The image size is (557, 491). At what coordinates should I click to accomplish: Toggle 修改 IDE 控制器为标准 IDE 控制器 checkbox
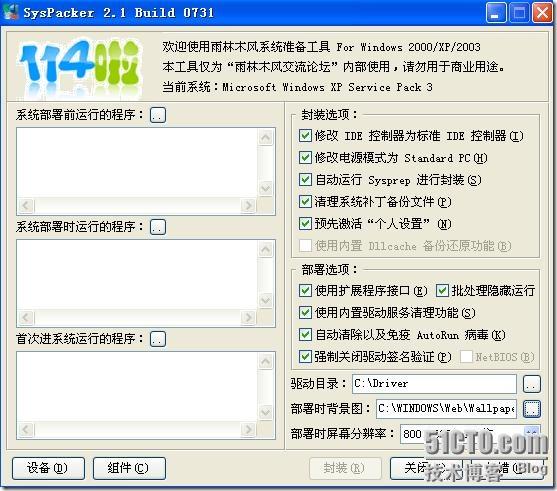305,135
